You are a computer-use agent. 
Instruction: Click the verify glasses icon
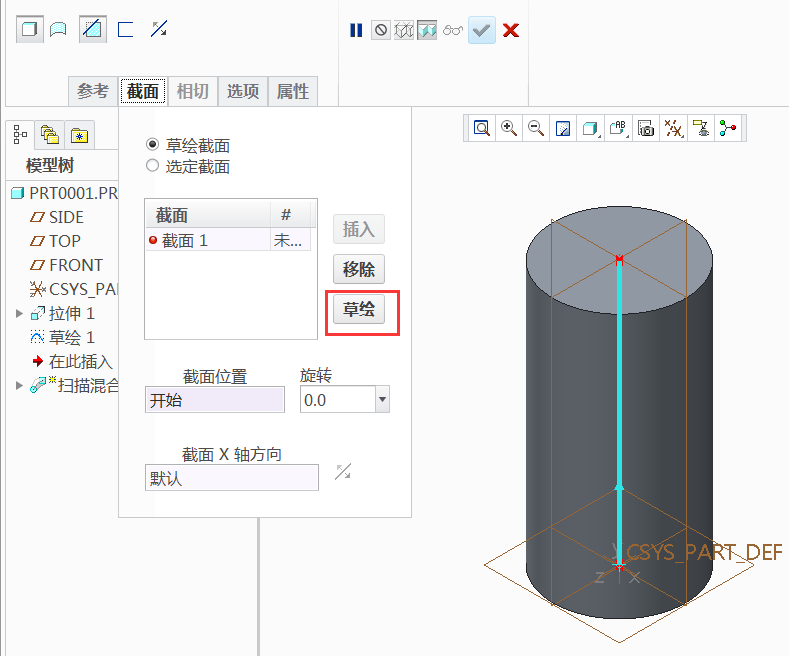coord(453,30)
